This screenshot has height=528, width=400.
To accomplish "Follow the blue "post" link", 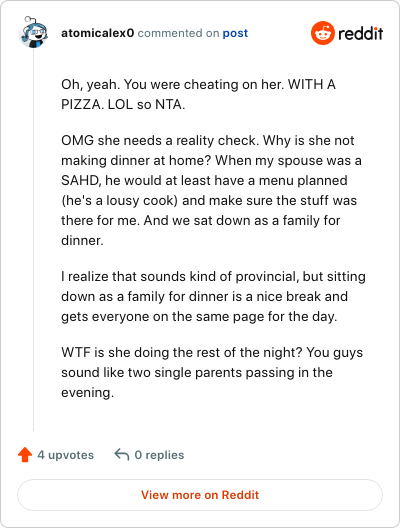I will 235,33.
